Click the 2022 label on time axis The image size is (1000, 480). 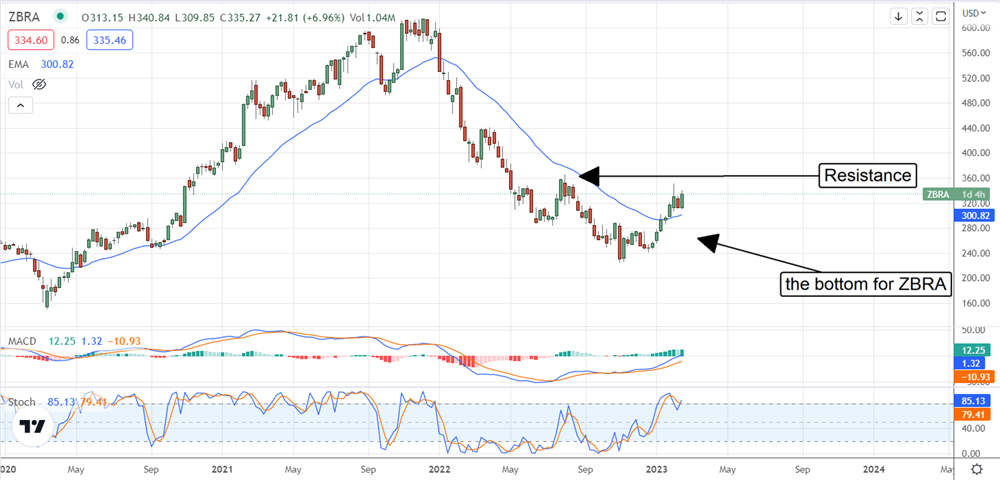(440, 469)
